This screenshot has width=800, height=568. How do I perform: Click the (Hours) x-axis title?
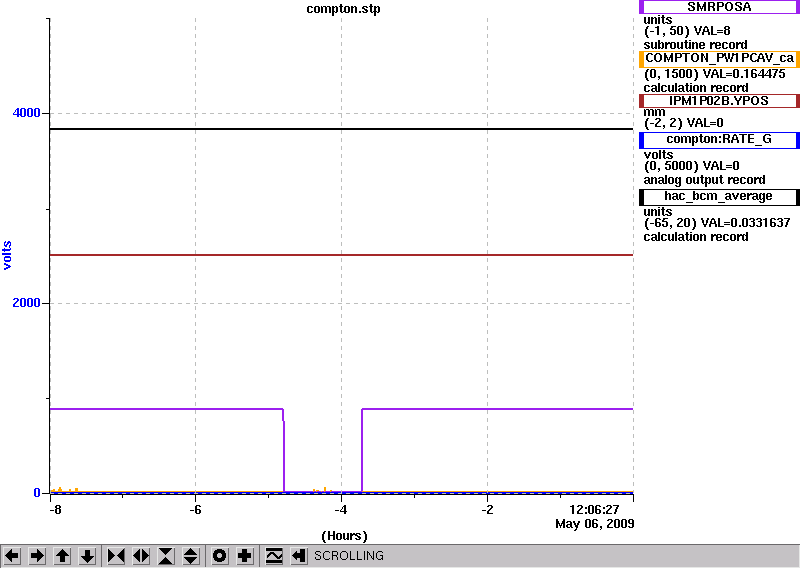click(x=344, y=536)
